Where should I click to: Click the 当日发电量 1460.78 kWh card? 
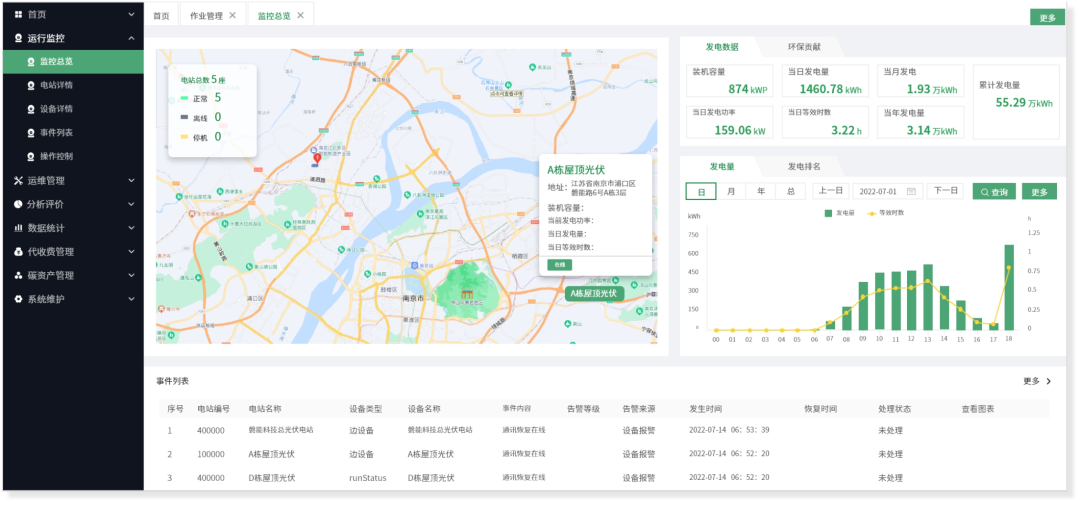point(825,81)
